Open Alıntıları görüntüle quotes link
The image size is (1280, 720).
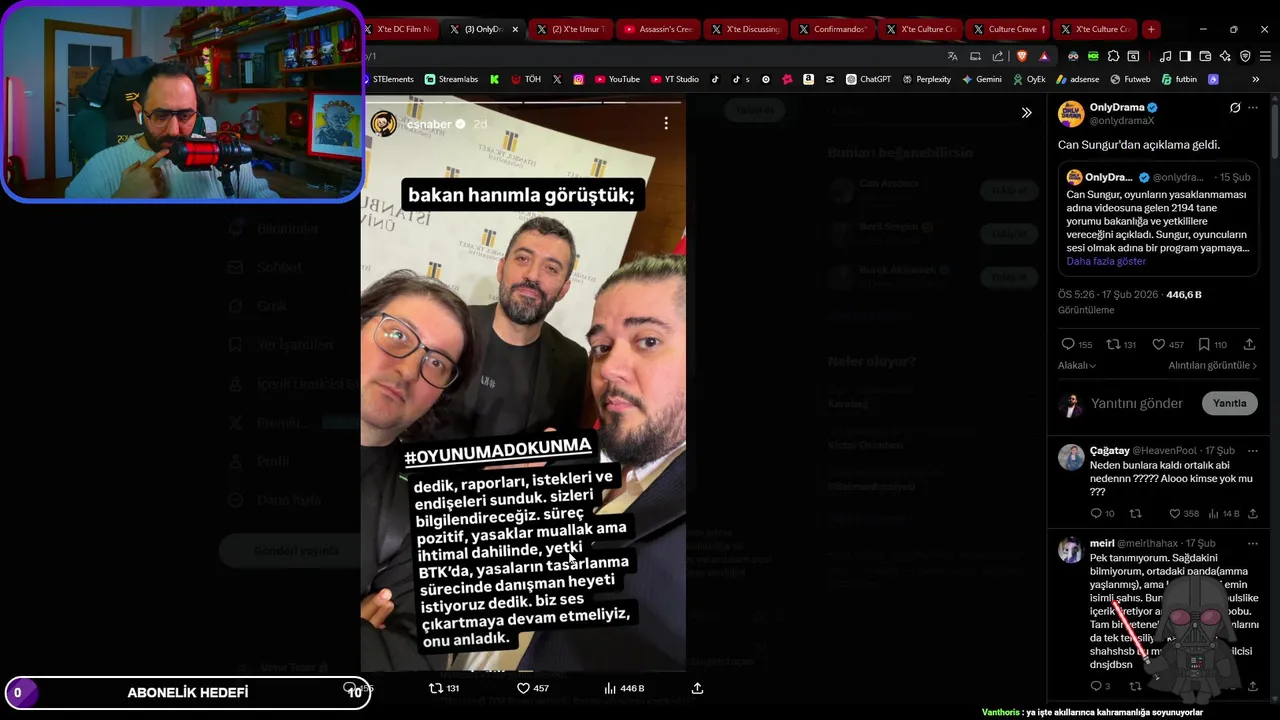pos(1213,365)
